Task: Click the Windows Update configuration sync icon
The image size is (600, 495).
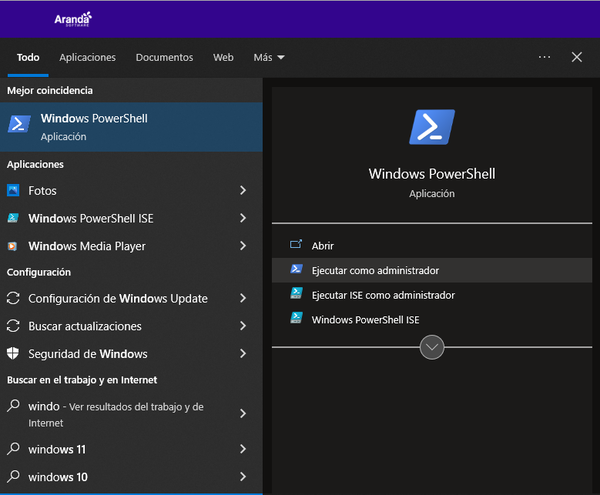Action: click(x=13, y=298)
